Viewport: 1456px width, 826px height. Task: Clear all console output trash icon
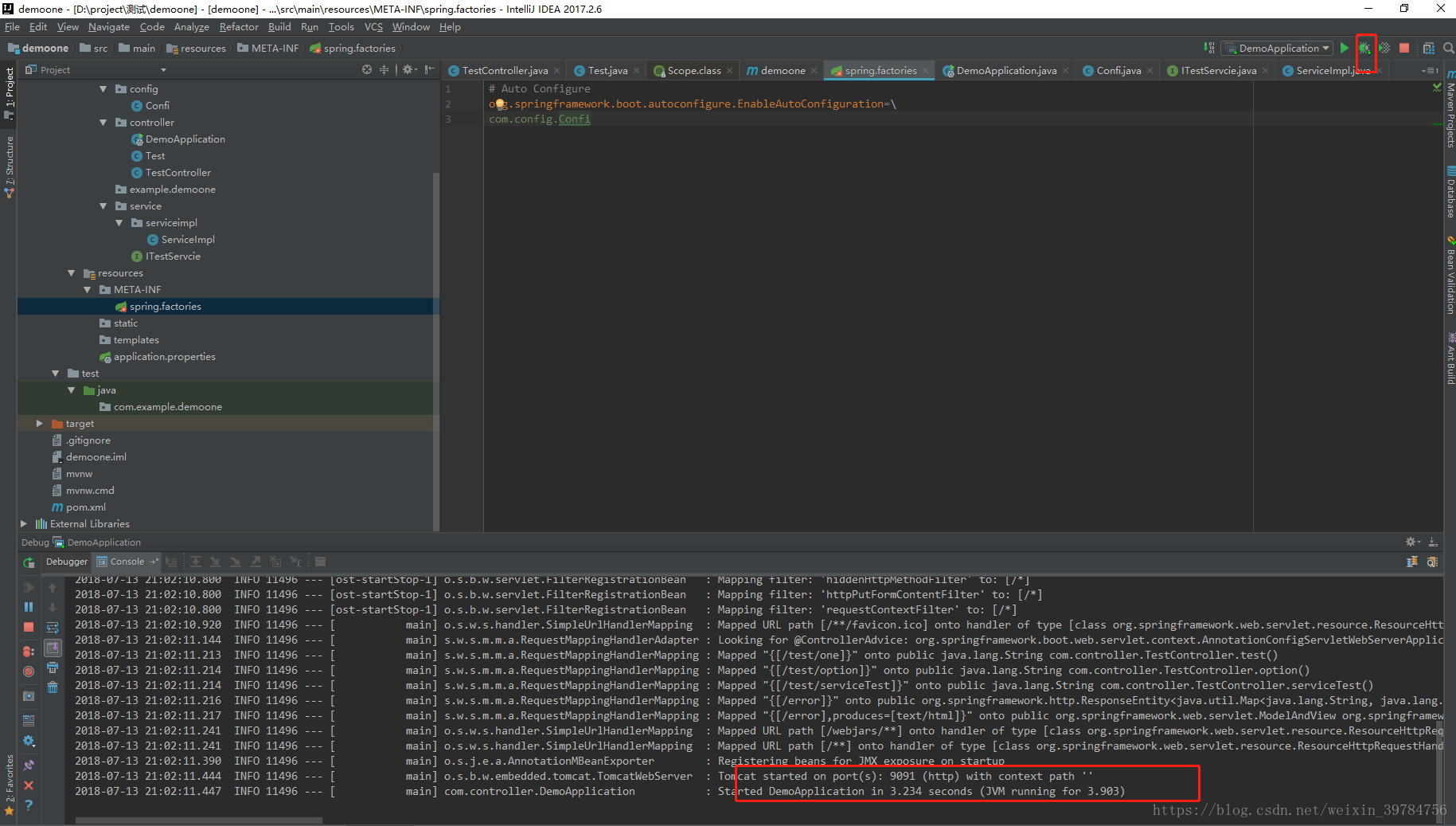click(53, 687)
